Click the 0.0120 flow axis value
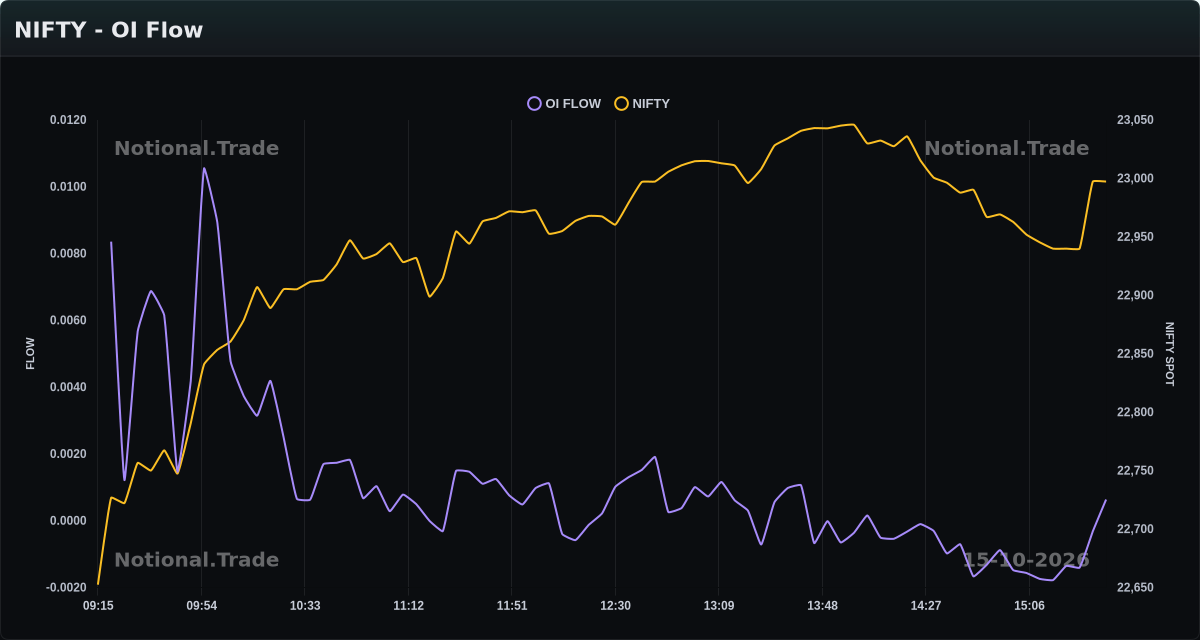1200x640 pixels. click(x=68, y=120)
